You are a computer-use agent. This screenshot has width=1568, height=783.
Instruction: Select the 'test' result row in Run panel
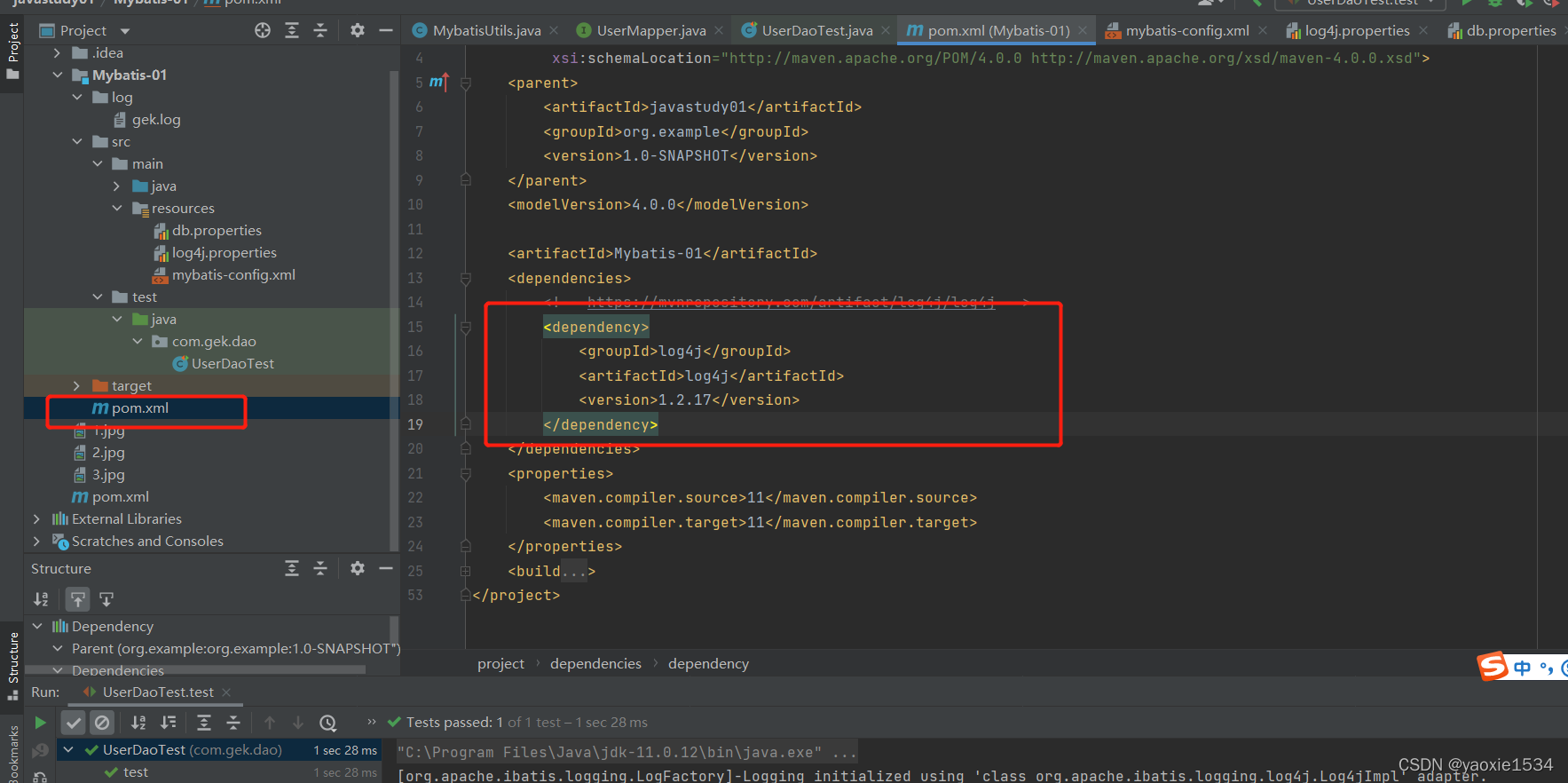coord(220,772)
